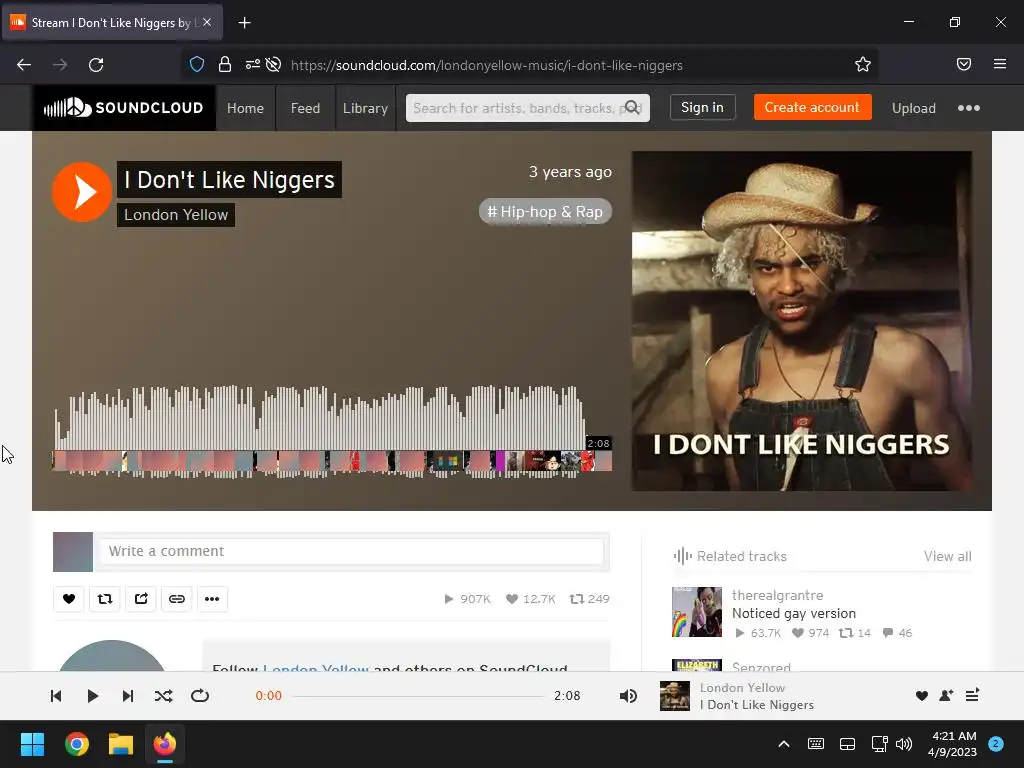This screenshot has height=768, width=1024.
Task: Click the 'Noticed gay version' track thumbnail
Action: [x=697, y=612]
